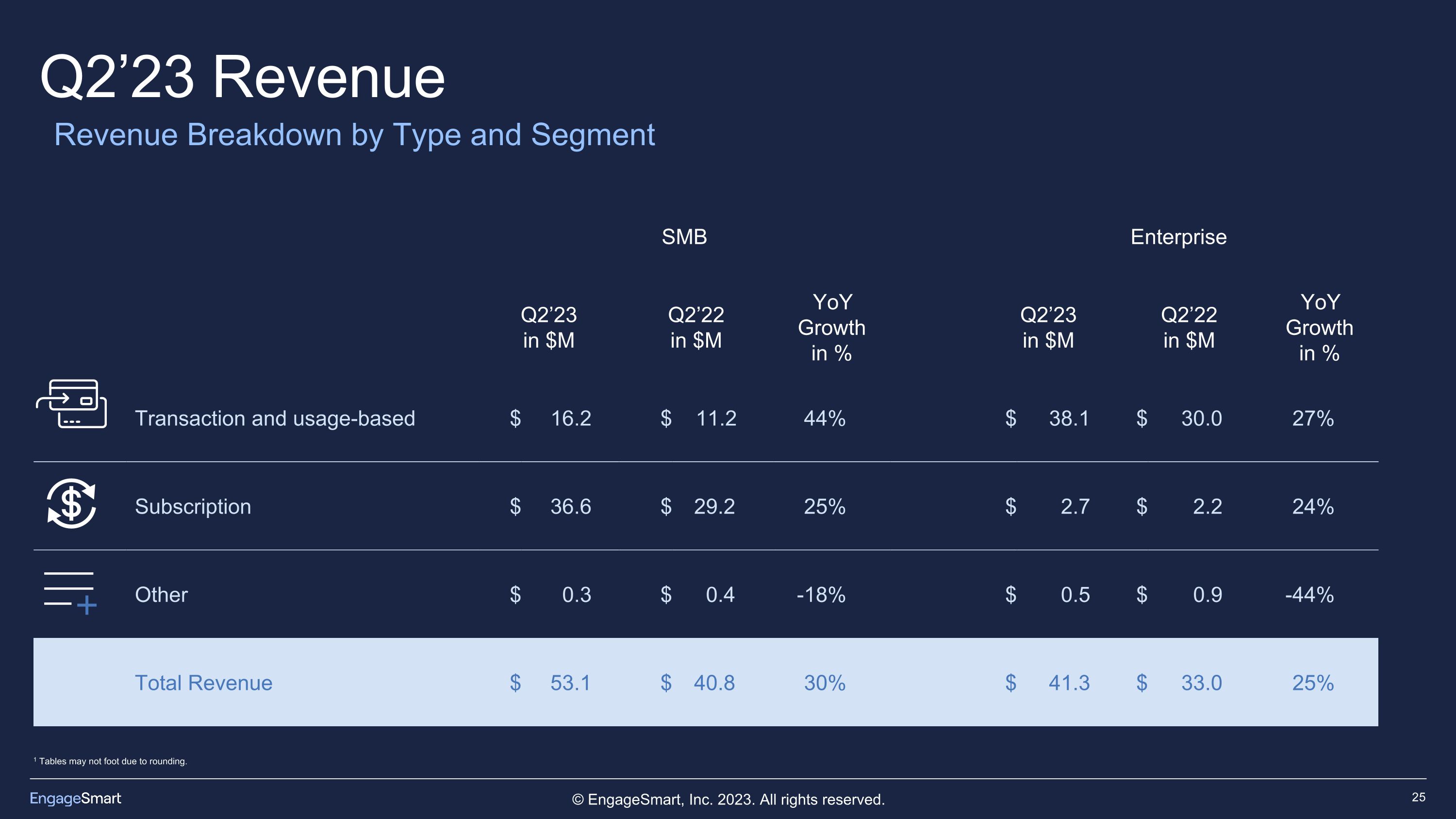Click the EngageSmart logo in footer
The height and width of the screenshot is (819, 1456).
click(75, 798)
